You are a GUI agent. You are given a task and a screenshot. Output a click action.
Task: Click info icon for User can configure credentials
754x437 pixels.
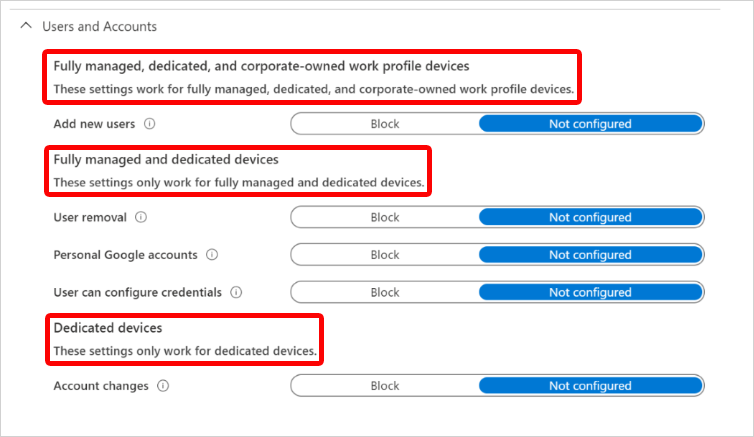(x=237, y=293)
